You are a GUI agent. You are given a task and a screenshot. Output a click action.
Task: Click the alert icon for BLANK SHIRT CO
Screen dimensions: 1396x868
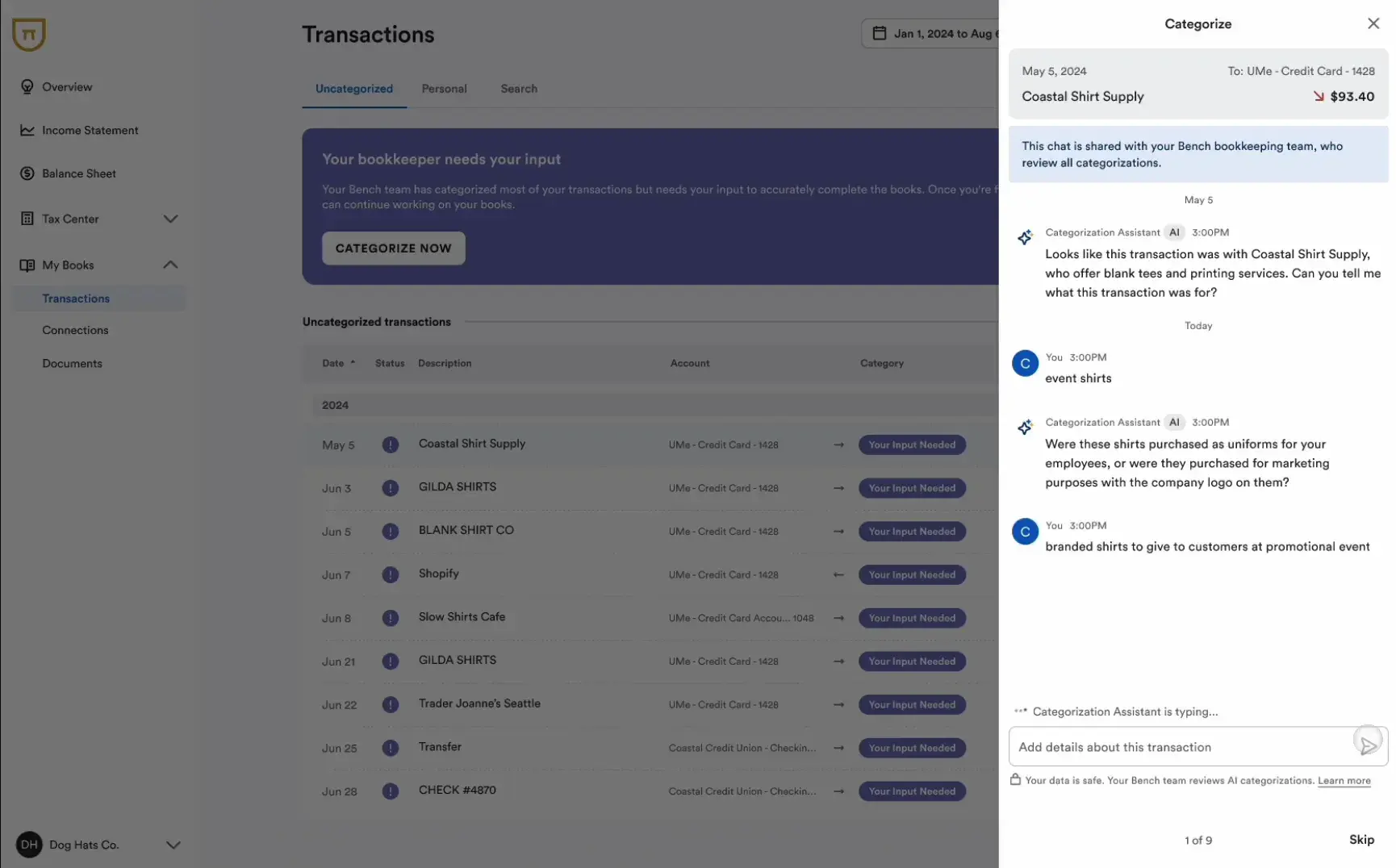pyautogui.click(x=390, y=532)
